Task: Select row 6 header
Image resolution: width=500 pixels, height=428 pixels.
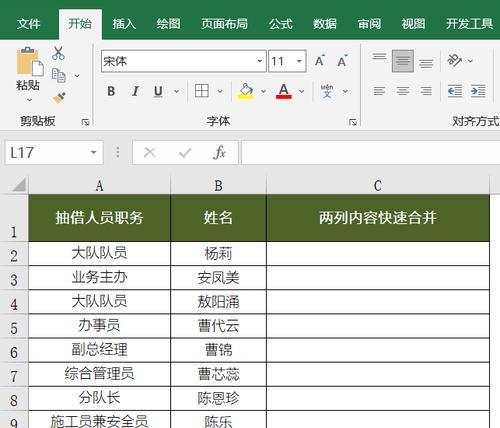Action: click(x=14, y=351)
